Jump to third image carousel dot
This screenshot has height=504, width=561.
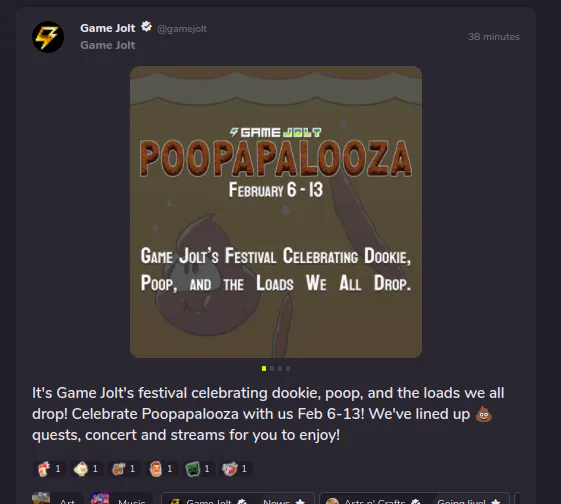click(x=280, y=368)
